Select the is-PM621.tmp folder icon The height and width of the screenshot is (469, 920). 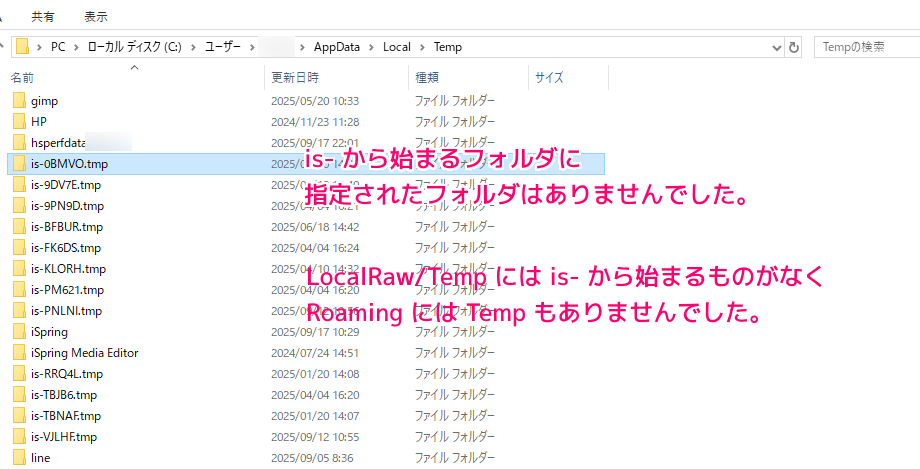coord(19,290)
